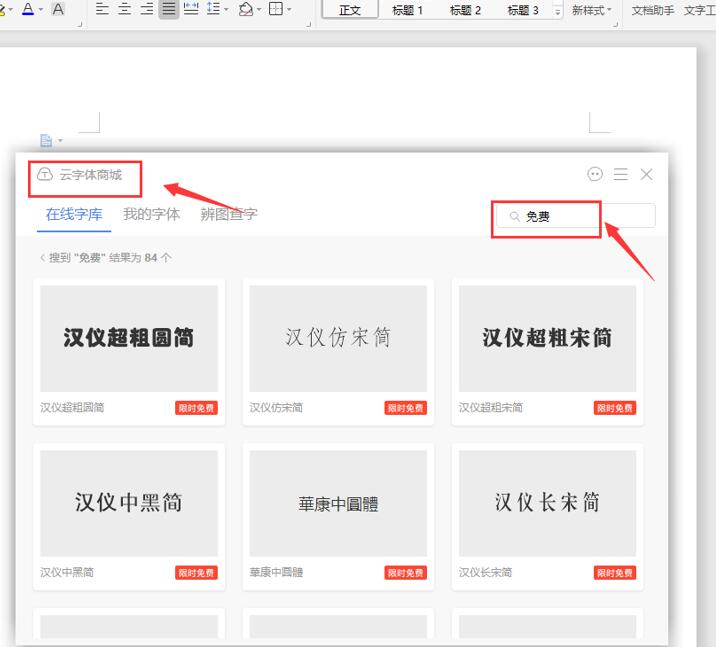Viewport: 716px width, 647px height.
Task: Click 限时免费 badge for 汉仪中黑简
Action: [196, 573]
